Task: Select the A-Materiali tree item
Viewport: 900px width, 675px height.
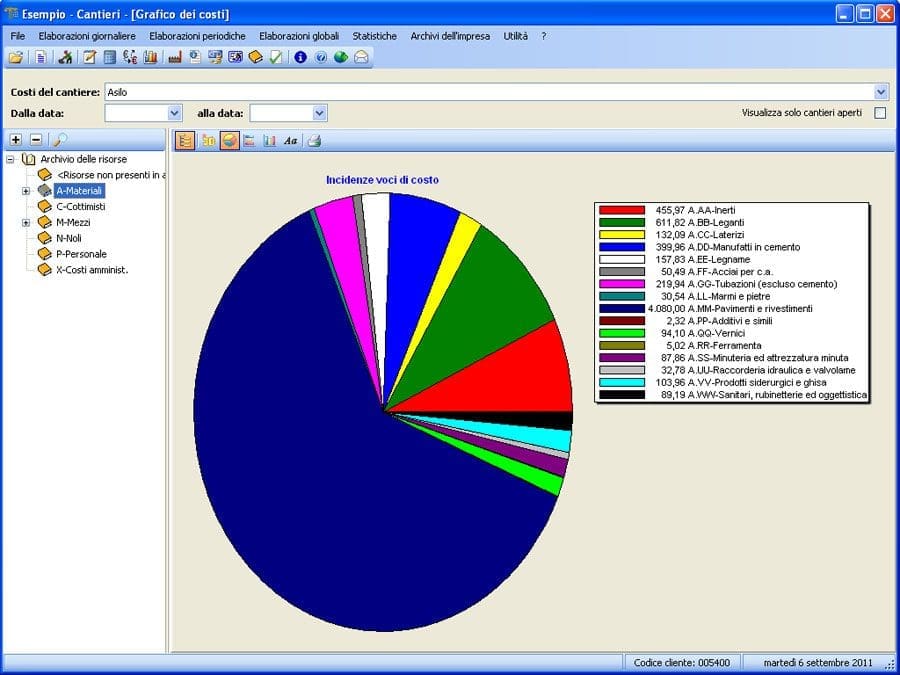Action: 79,191
